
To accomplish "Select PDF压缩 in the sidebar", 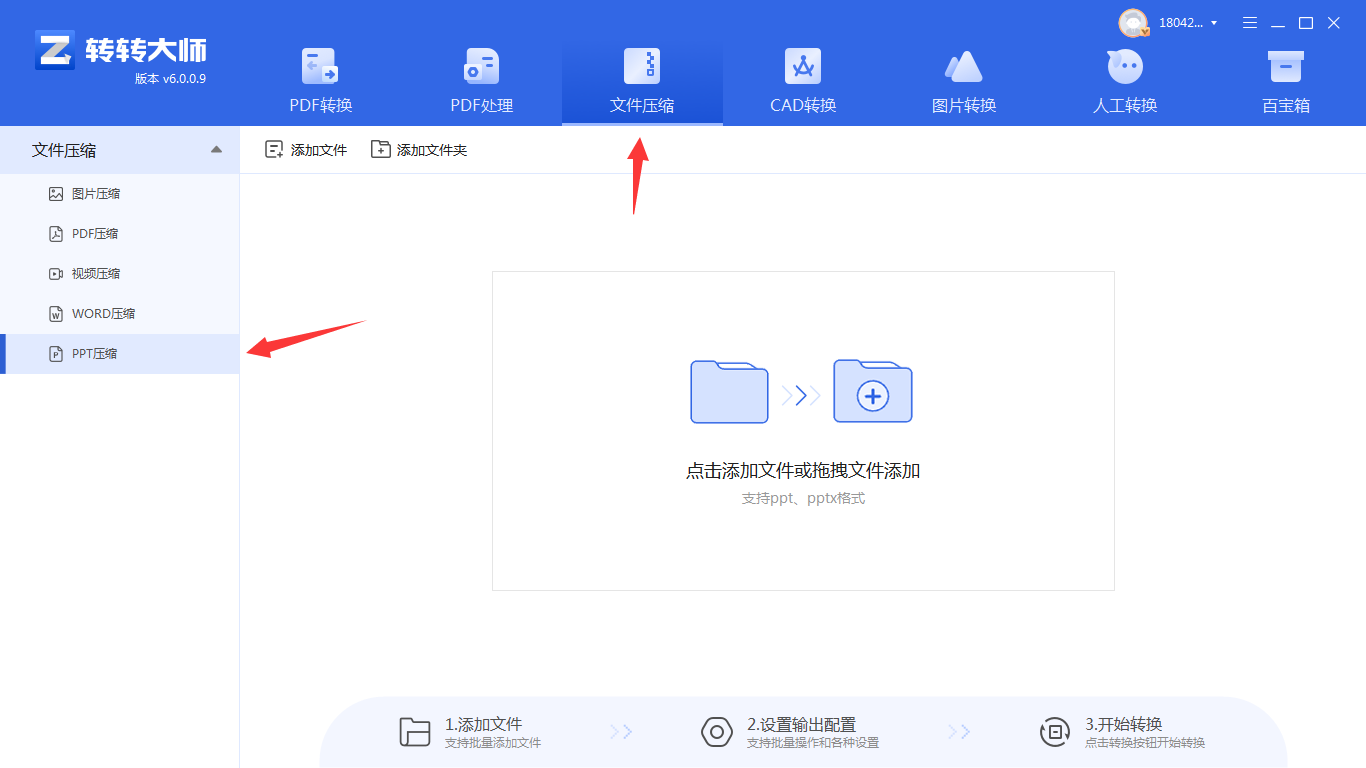I will (x=120, y=234).
